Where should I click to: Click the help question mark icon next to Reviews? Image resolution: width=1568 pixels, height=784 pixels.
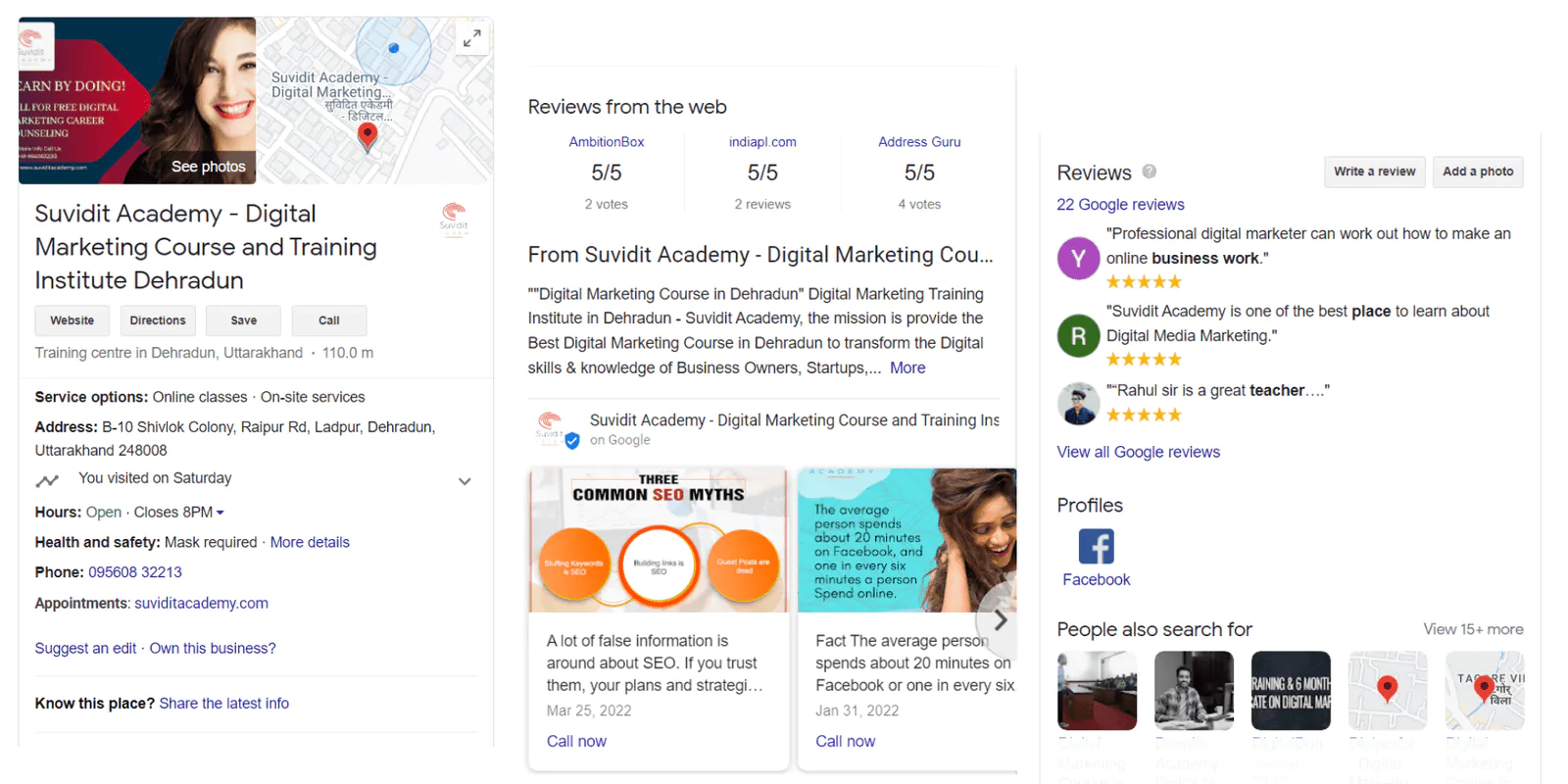click(1150, 171)
